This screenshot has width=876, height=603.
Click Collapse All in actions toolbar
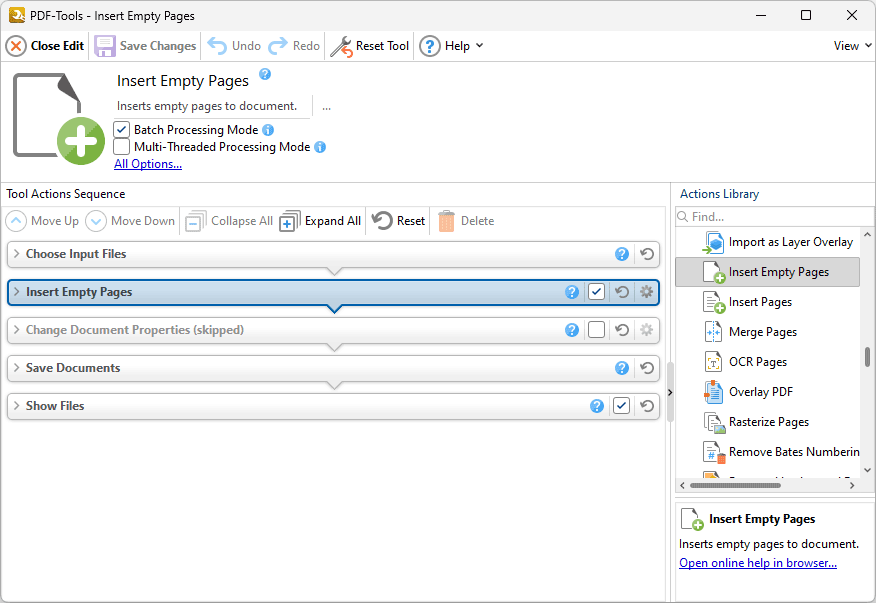coord(229,221)
